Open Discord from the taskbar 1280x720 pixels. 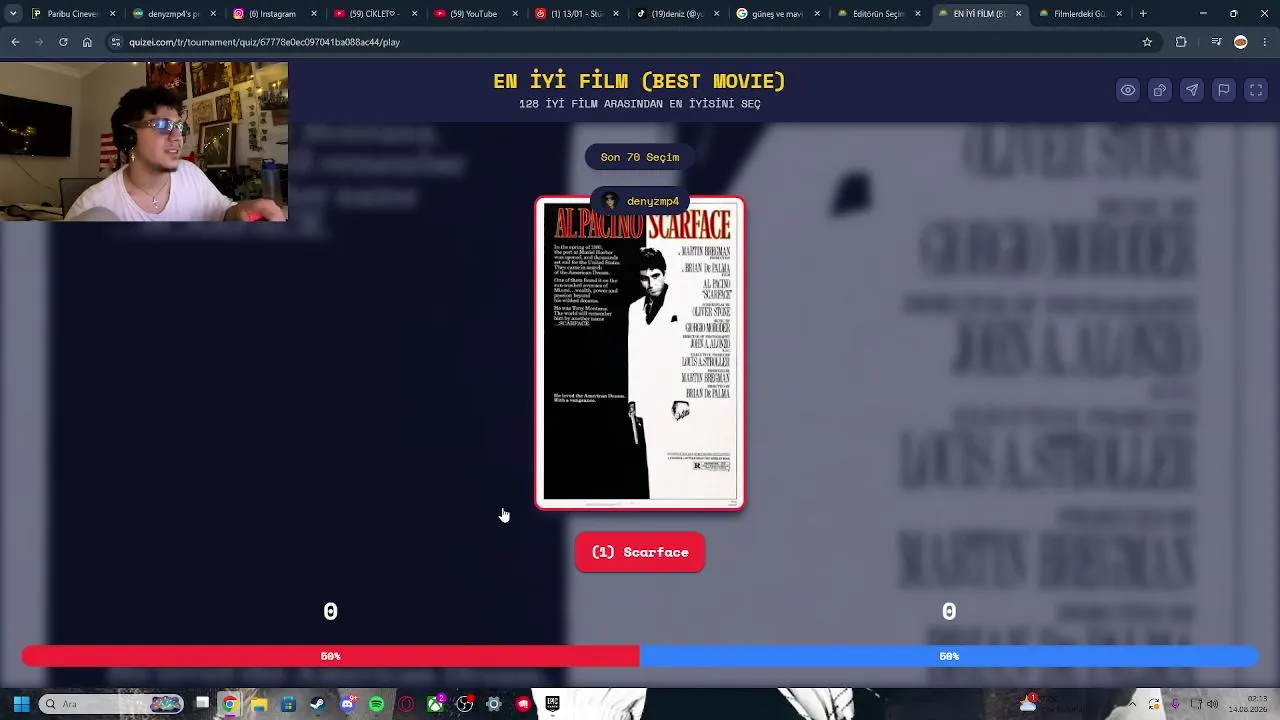(347, 704)
